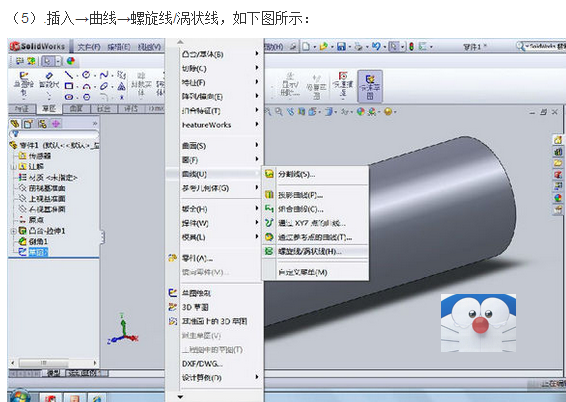Open the FeatureManager design tree tab icon
The height and width of the screenshot is (402, 566).
(x=14, y=124)
